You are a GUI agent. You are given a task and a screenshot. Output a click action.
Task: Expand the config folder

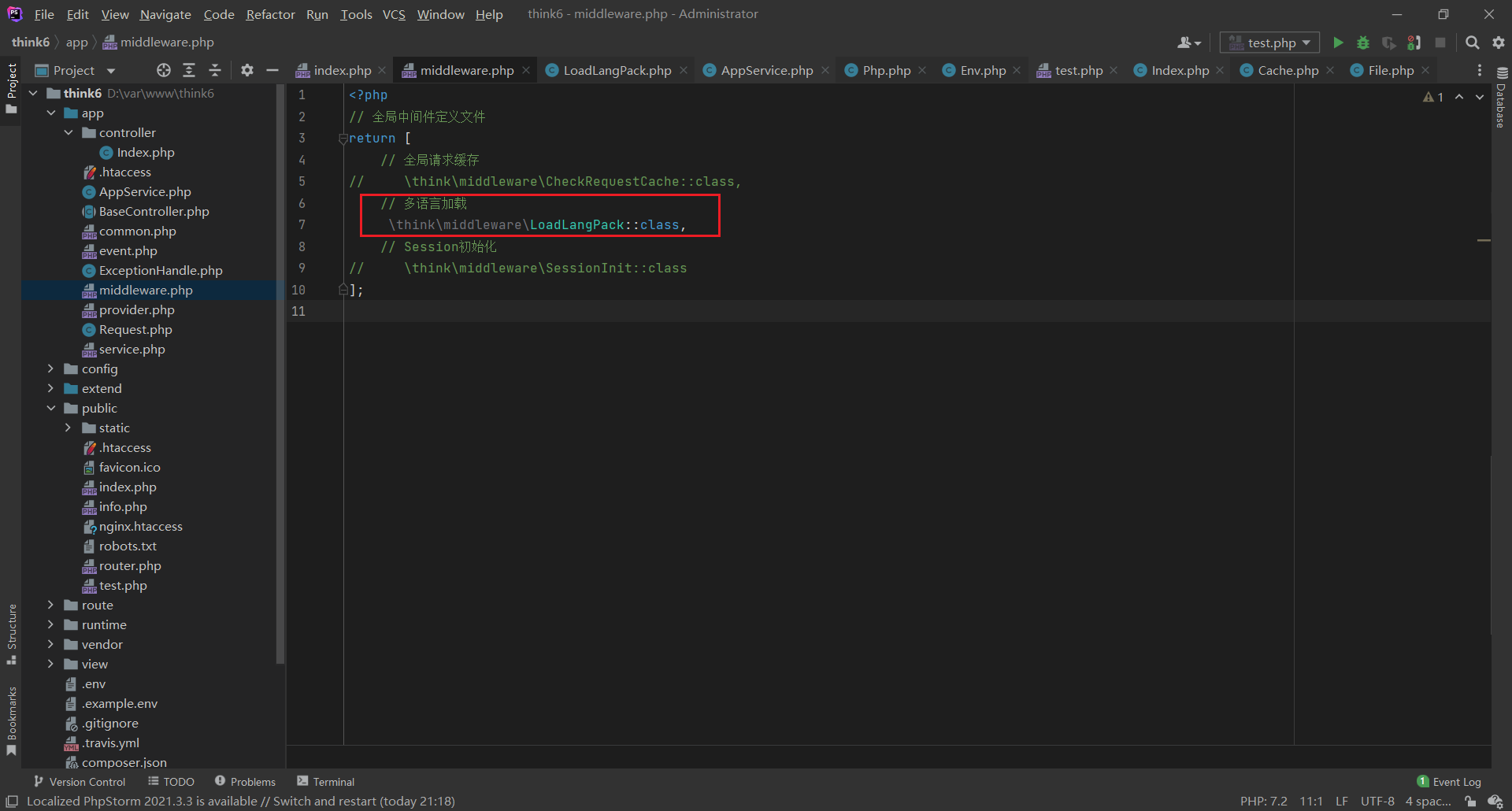[51, 368]
